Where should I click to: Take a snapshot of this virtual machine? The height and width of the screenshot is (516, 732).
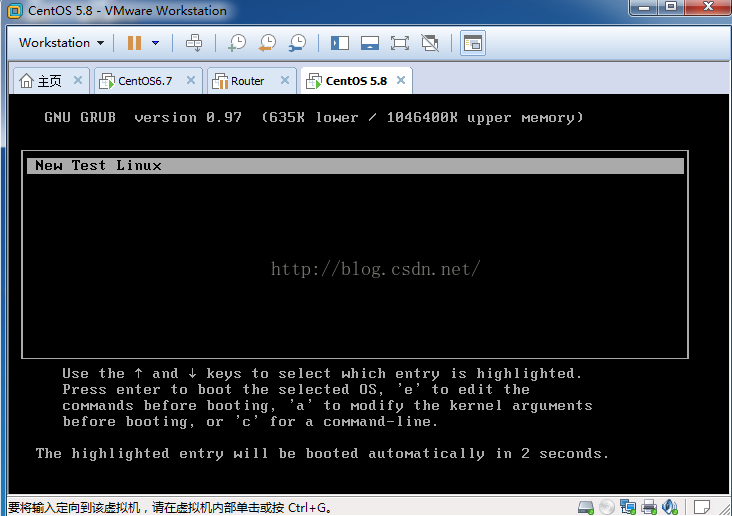tap(237, 43)
